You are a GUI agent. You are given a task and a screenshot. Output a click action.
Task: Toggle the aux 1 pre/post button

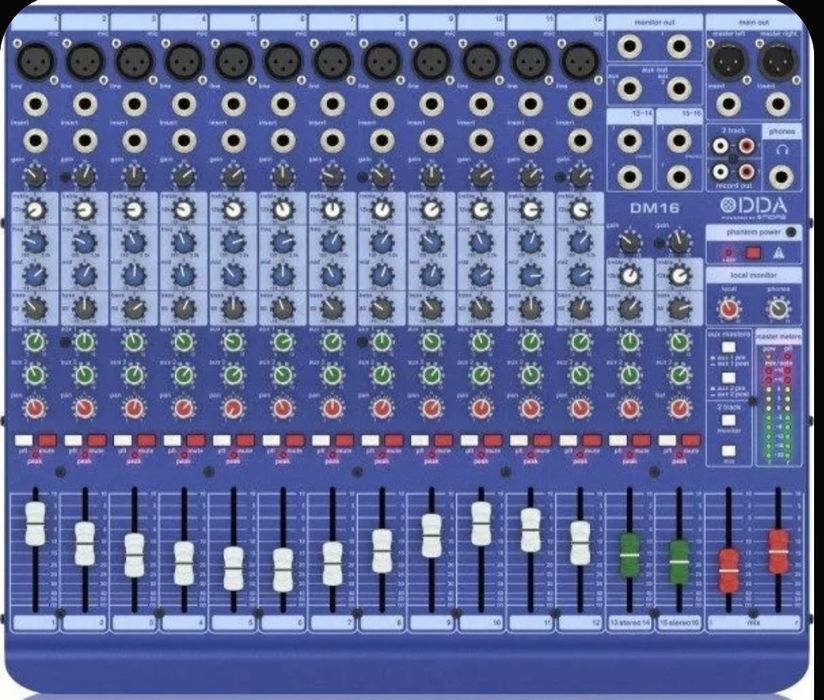728,347
